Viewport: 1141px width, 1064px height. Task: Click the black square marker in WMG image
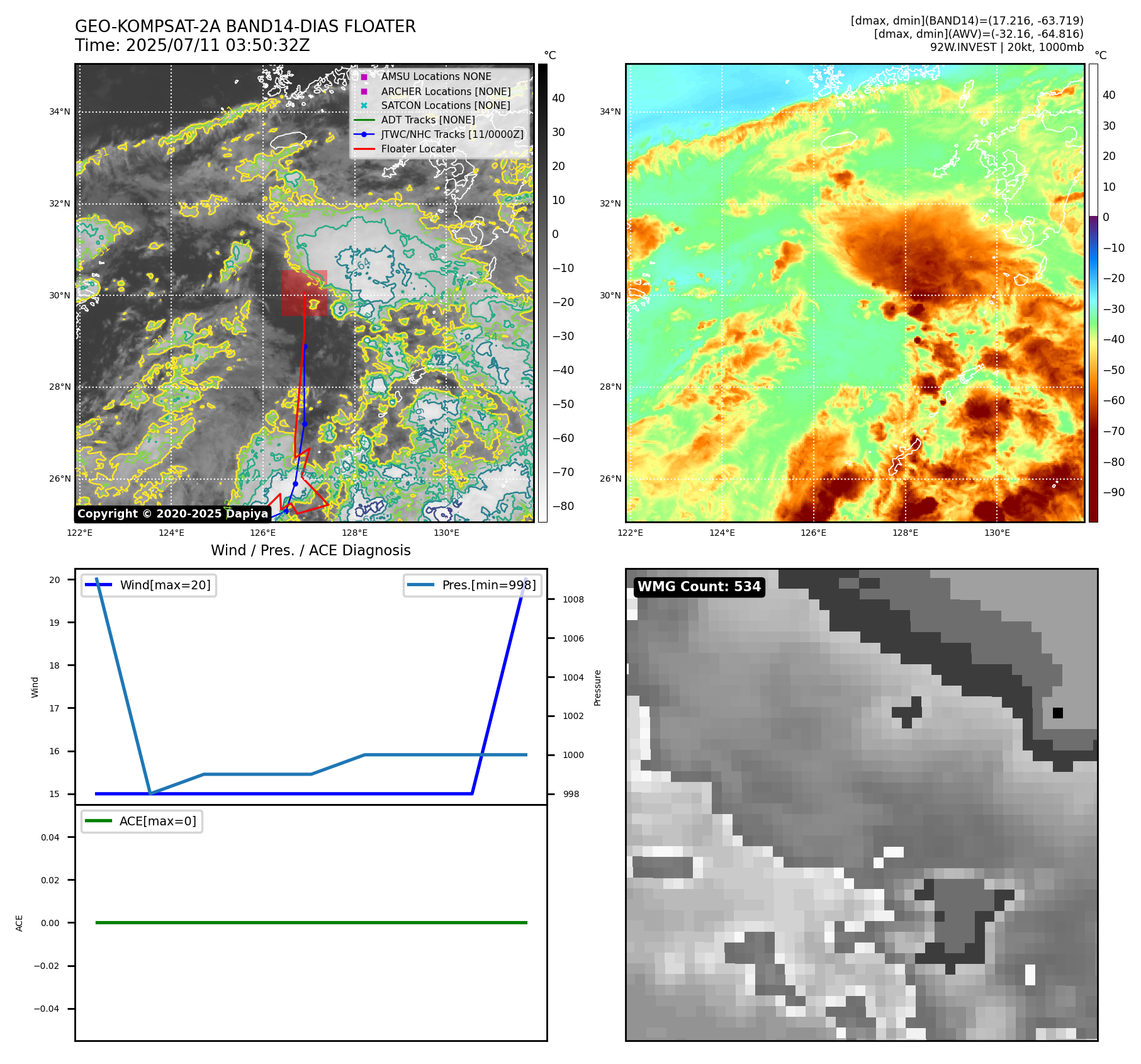pos(1058,713)
